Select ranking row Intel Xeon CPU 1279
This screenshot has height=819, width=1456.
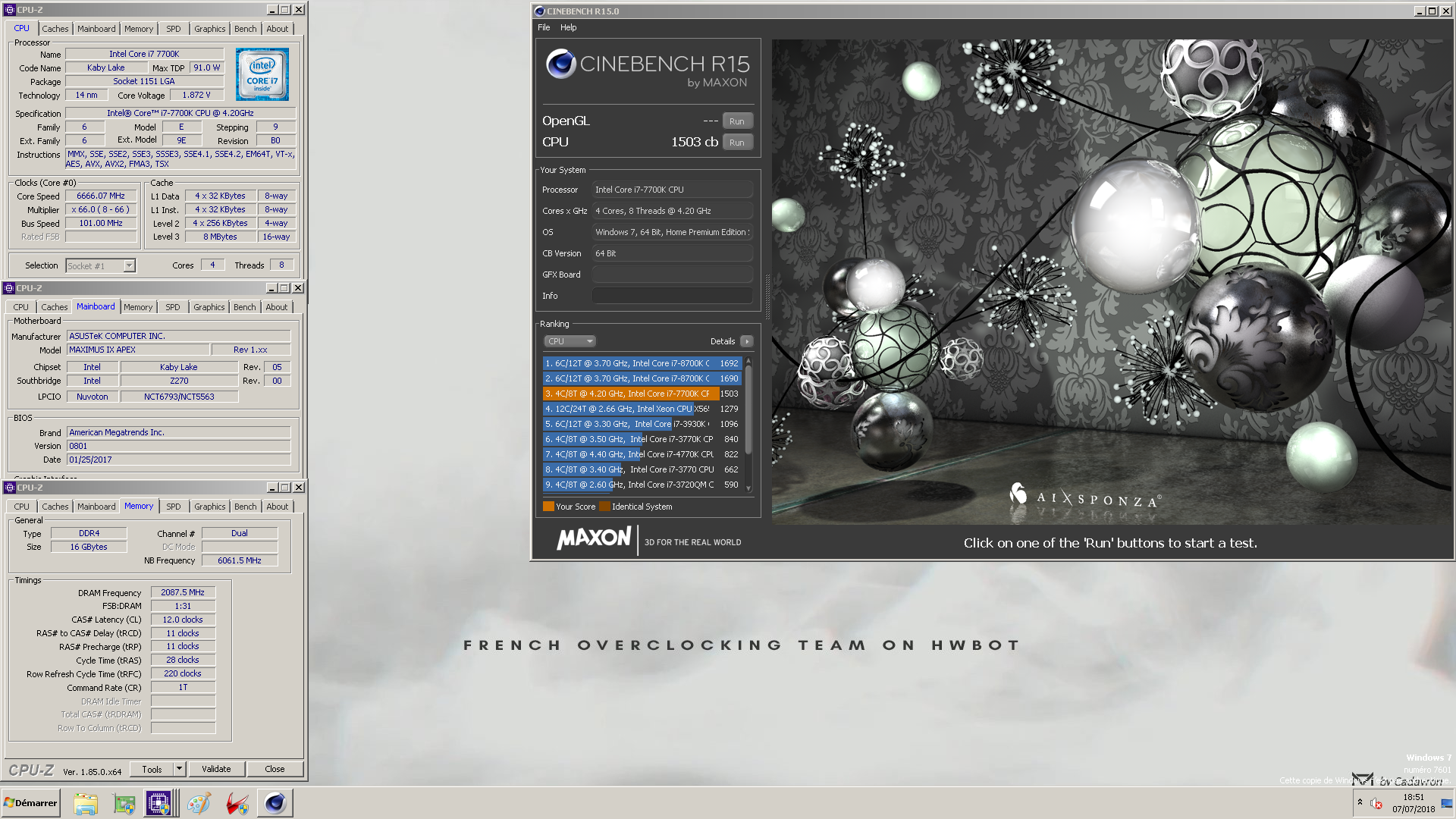[x=642, y=409]
